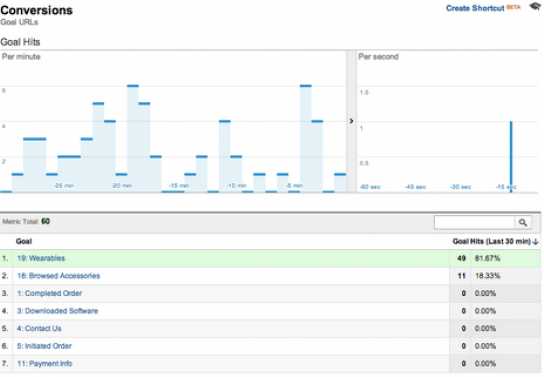Open the 19: Wearables goal
Viewport: 544px width, 377px height.
pos(41,258)
